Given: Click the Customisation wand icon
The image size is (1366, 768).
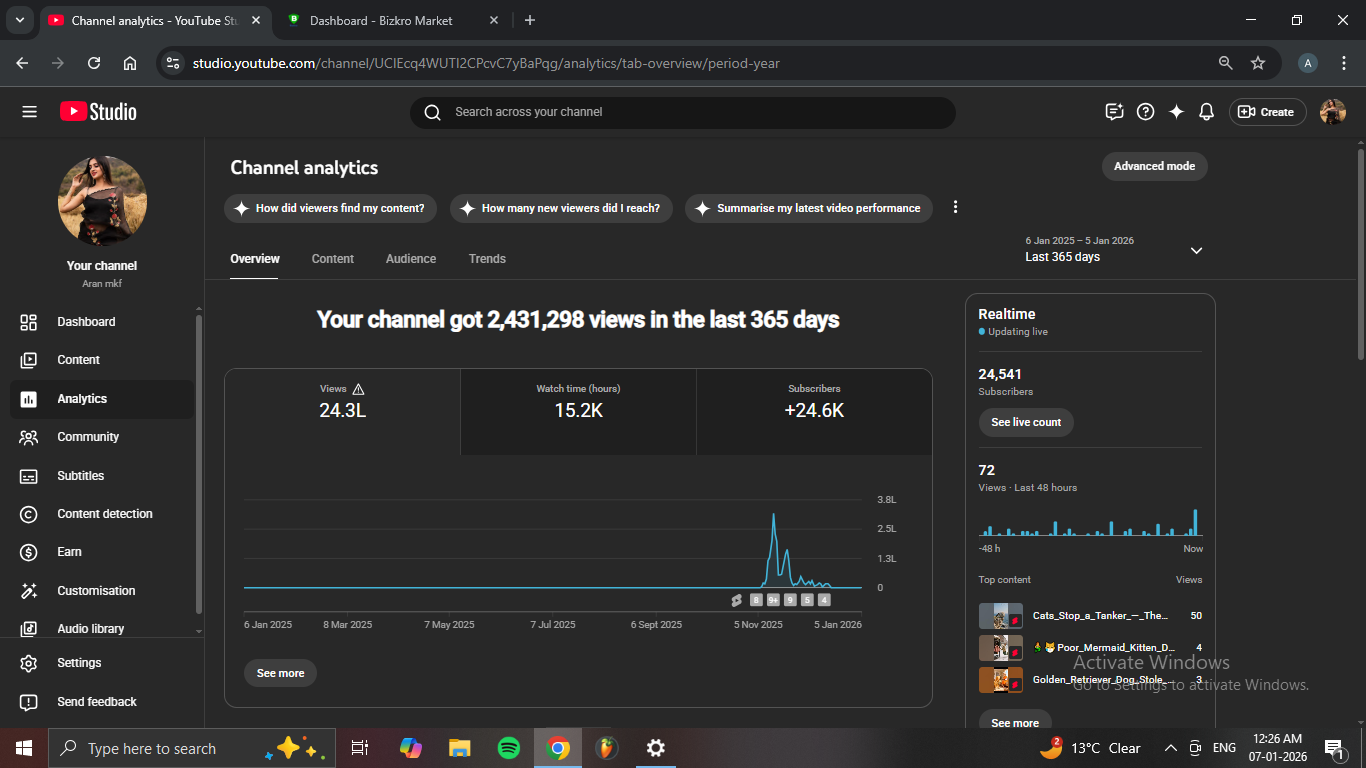Looking at the screenshot, I should [29, 591].
